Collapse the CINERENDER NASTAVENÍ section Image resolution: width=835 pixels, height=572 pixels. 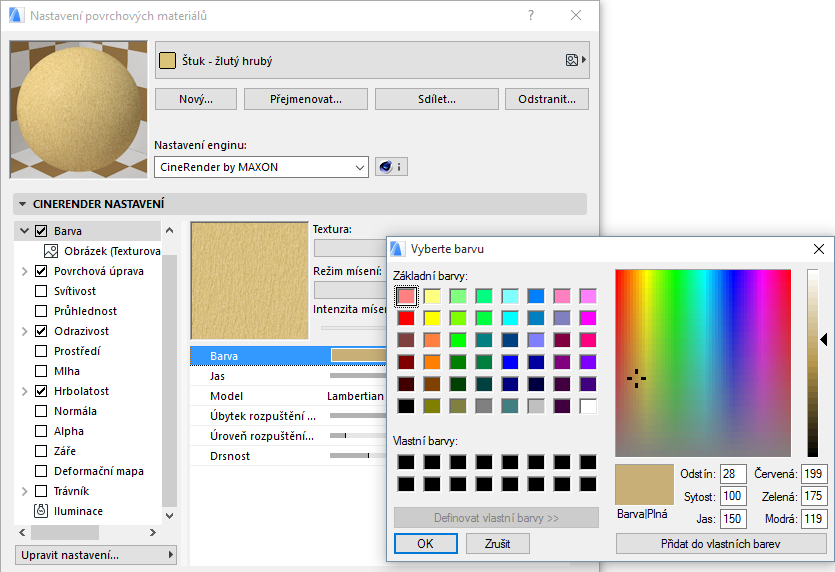tap(22, 204)
